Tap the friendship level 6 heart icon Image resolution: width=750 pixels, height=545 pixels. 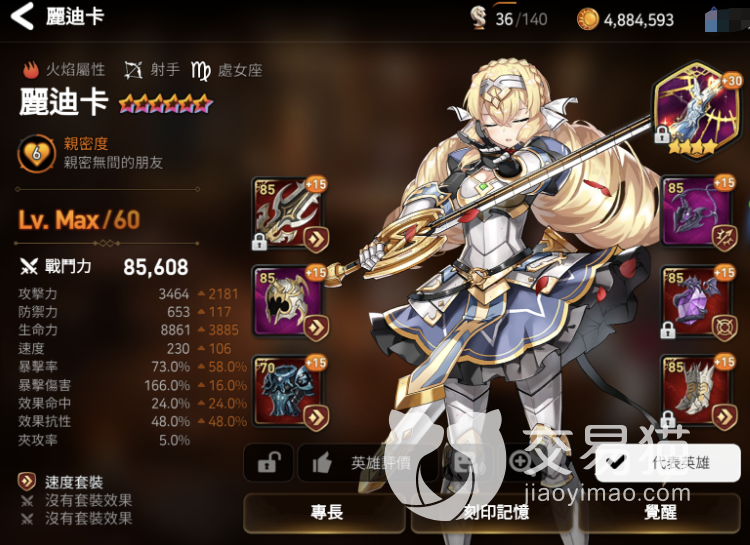point(36,154)
